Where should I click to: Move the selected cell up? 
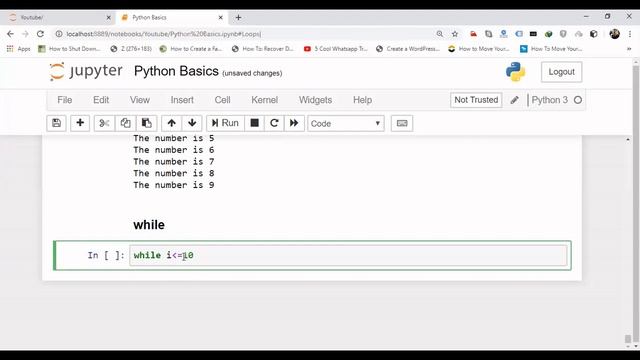171,123
